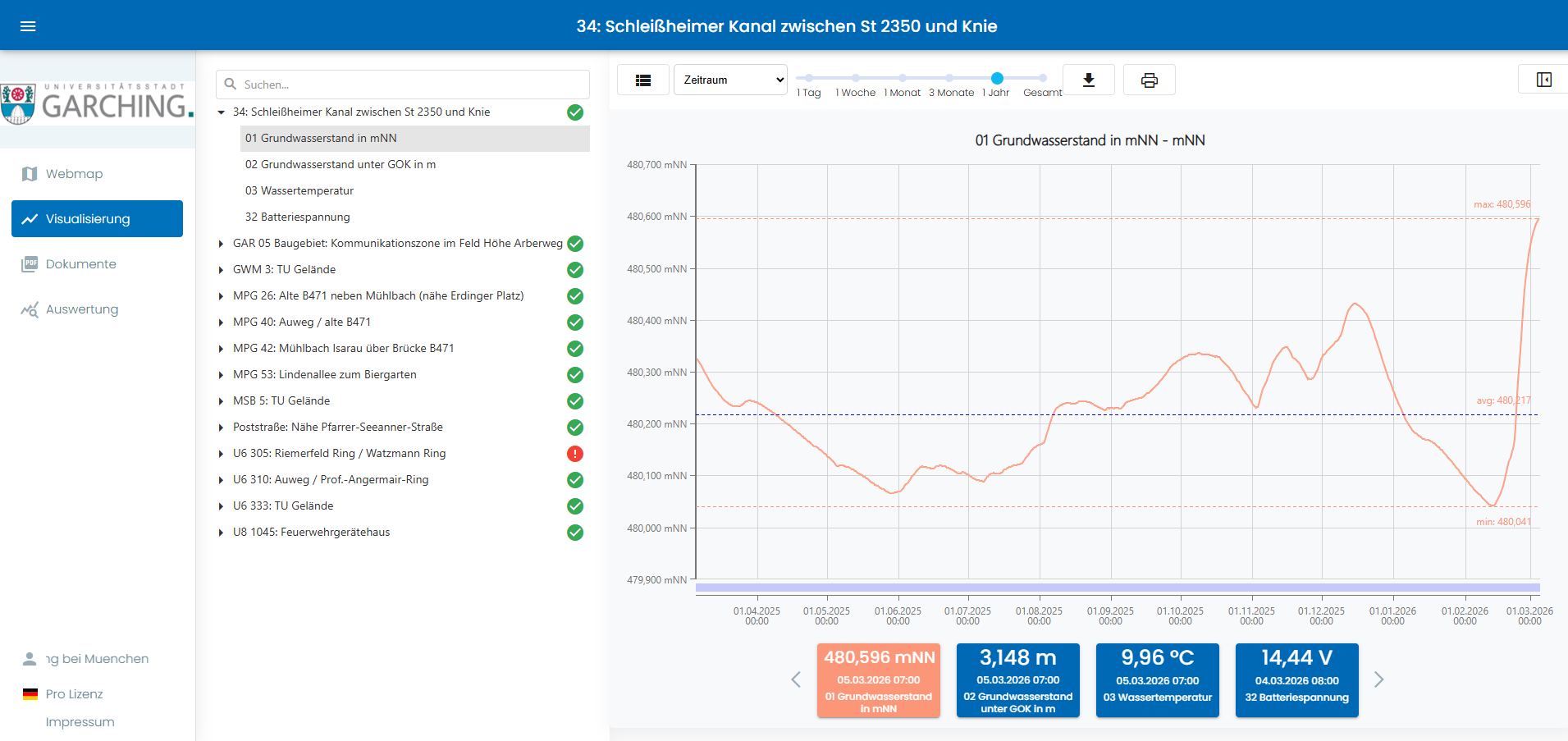Select the 03 Wassertemperatur value card
This screenshot has height=741, width=1568.
tap(1157, 679)
